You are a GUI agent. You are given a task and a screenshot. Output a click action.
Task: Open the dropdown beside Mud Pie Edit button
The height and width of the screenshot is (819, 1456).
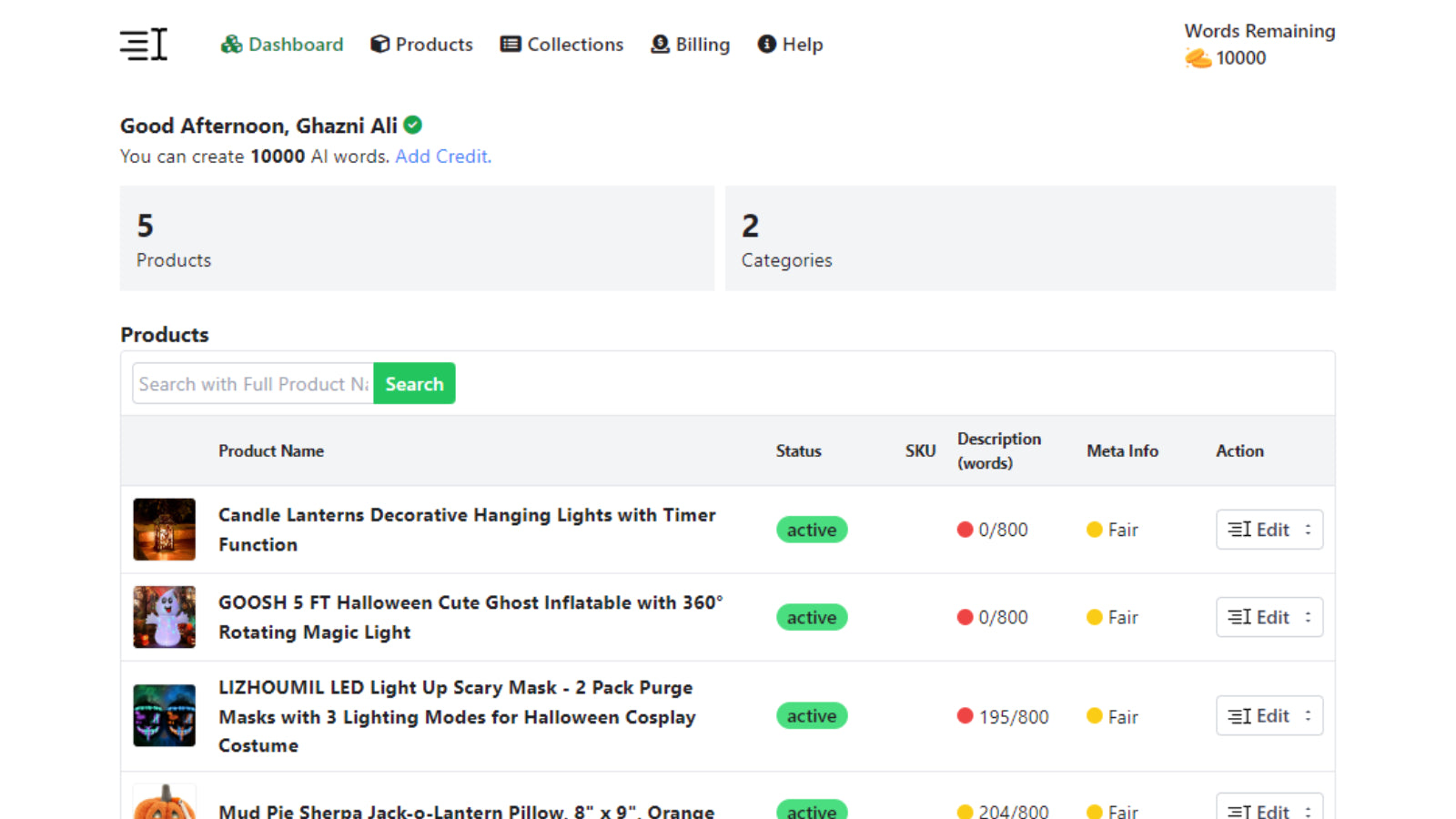click(1309, 810)
